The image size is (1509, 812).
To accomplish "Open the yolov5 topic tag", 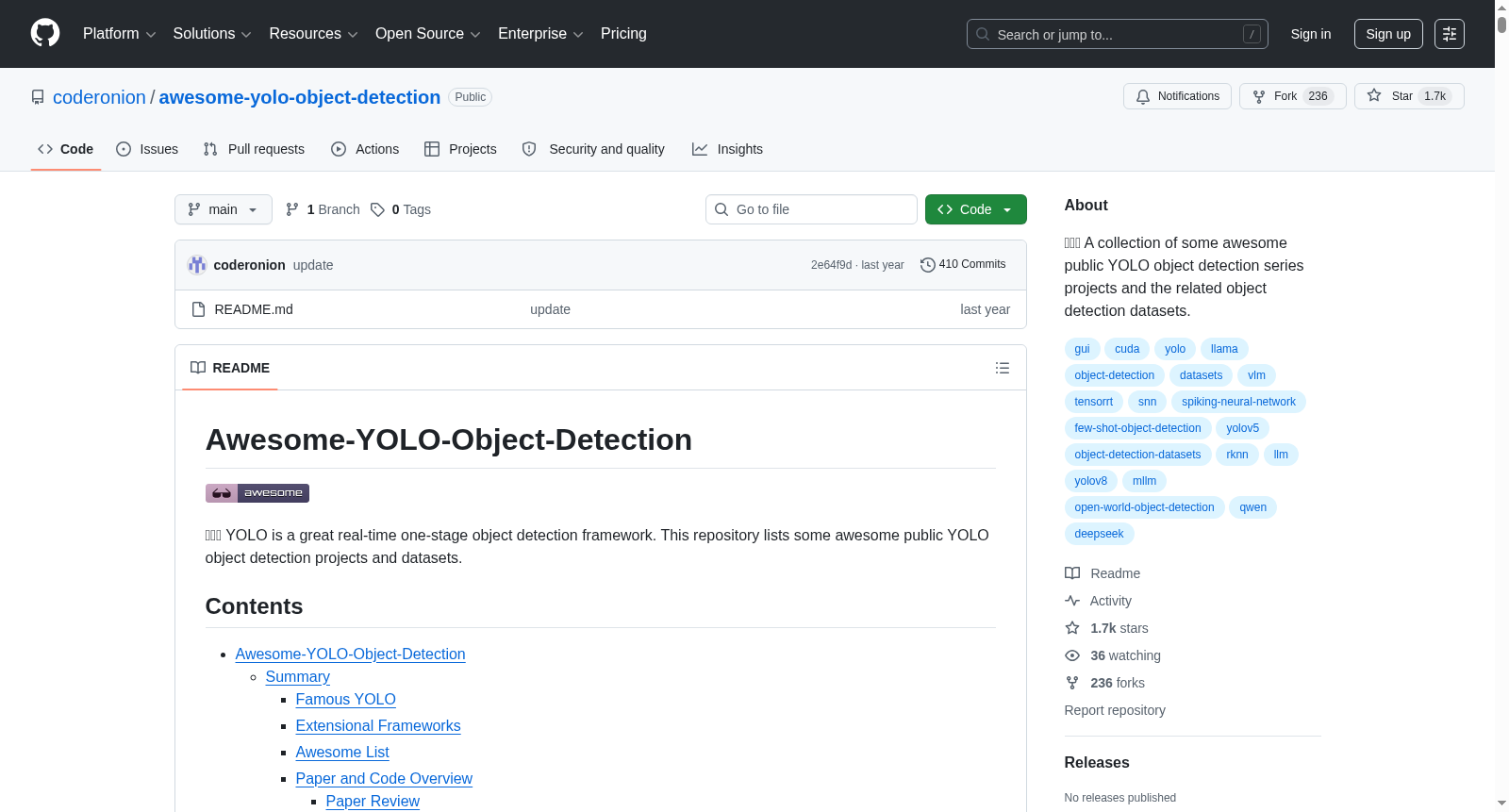I will click(x=1242, y=428).
